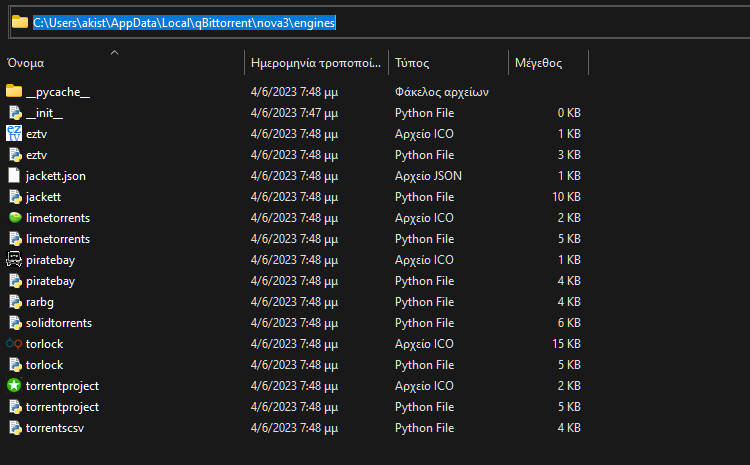750x465 pixels.
Task: Click the folder icon in the address bar
Action: [x=20, y=22]
